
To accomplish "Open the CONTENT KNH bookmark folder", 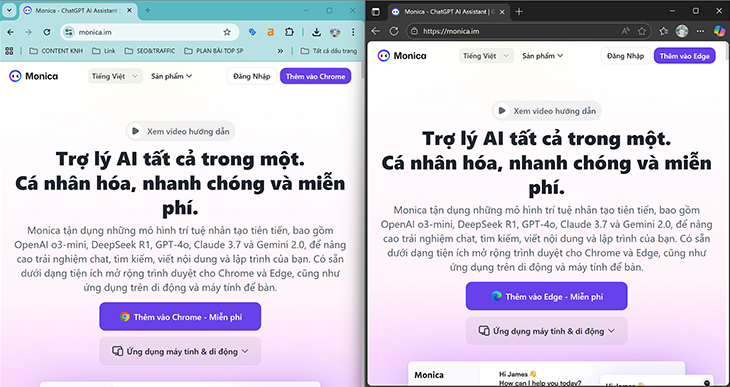I will (x=56, y=51).
